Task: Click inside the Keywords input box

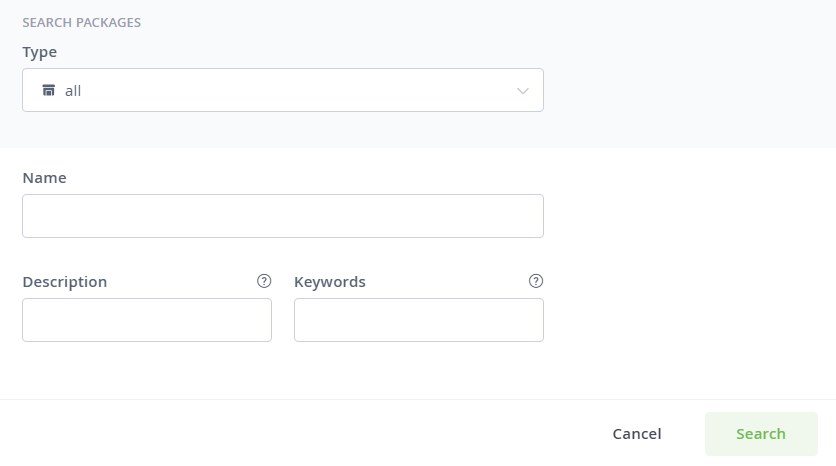Action: click(x=419, y=320)
